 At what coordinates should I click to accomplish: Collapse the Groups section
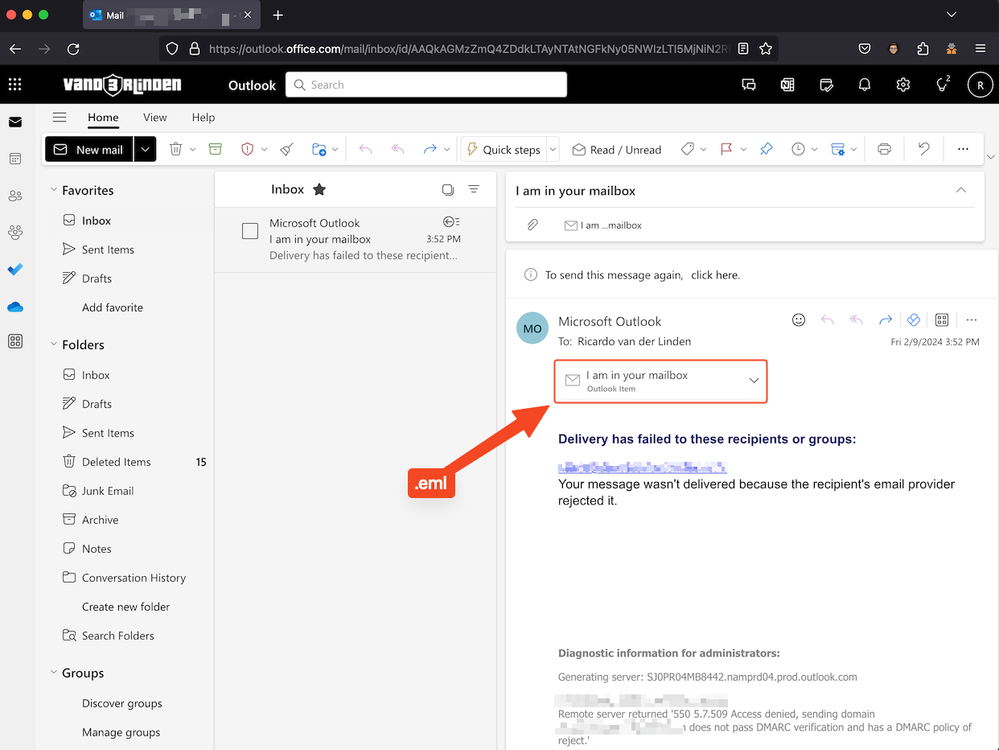coord(54,672)
